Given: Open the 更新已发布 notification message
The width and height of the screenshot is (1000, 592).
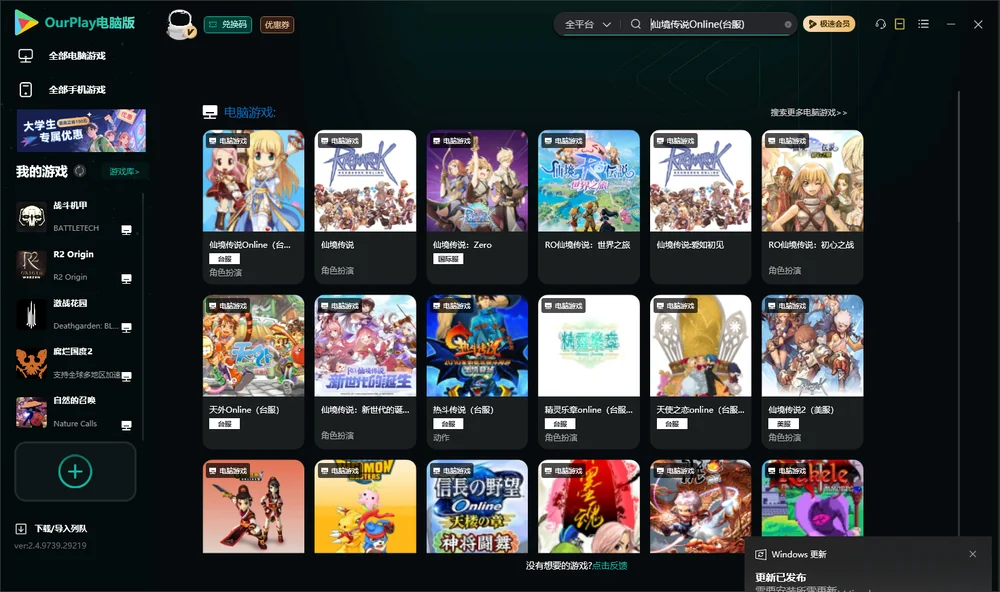Looking at the screenshot, I should 781,577.
